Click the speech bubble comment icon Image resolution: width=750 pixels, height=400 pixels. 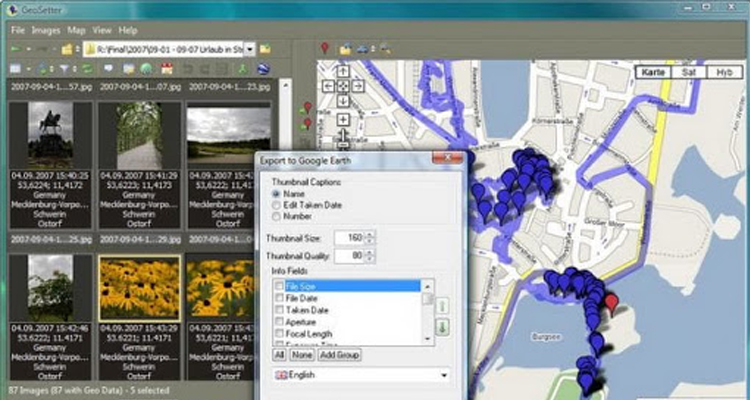click(109, 69)
